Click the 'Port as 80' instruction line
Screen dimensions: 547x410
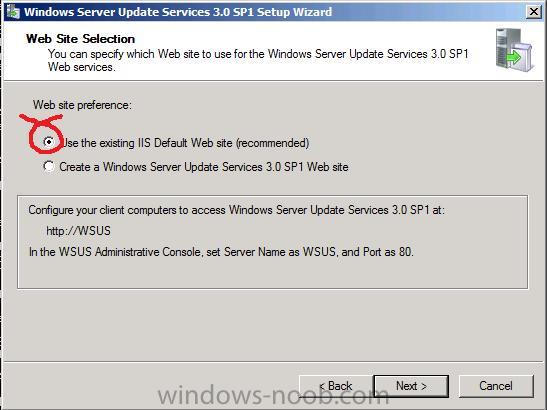tap(221, 252)
